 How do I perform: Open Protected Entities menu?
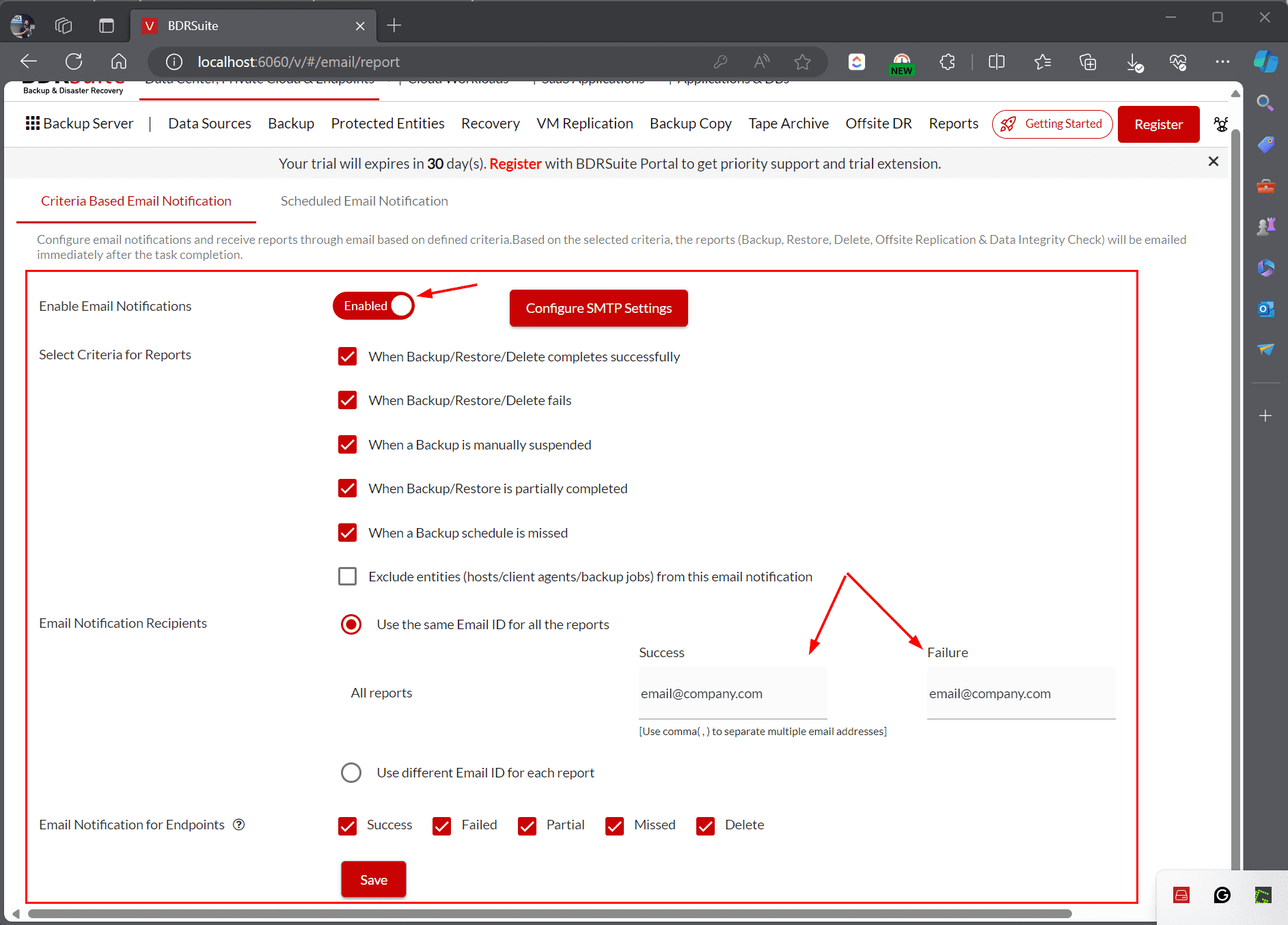(388, 124)
